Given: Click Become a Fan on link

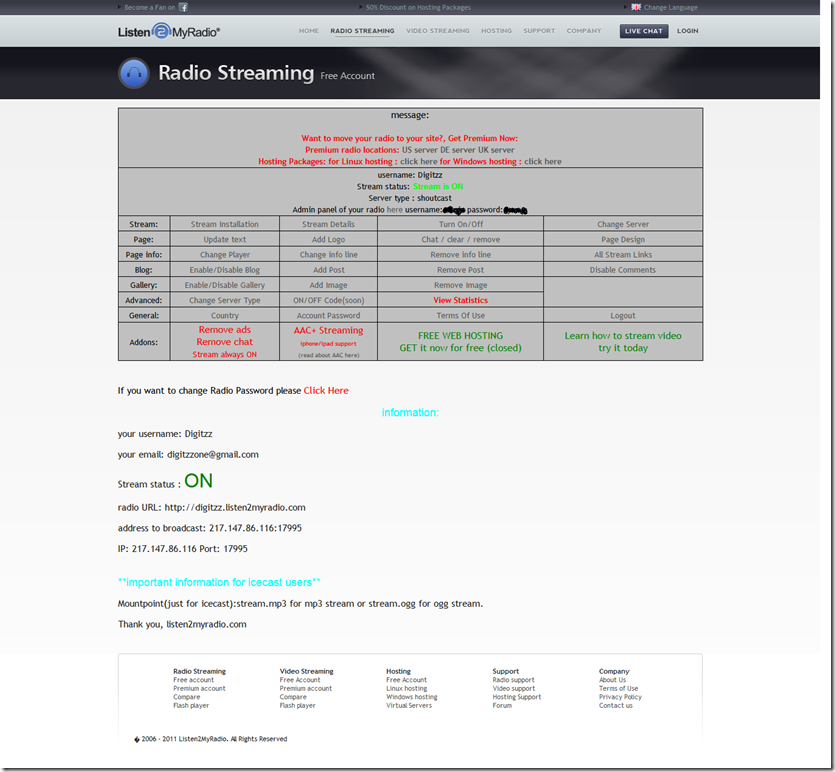Looking at the screenshot, I should pyautogui.click(x=150, y=7).
